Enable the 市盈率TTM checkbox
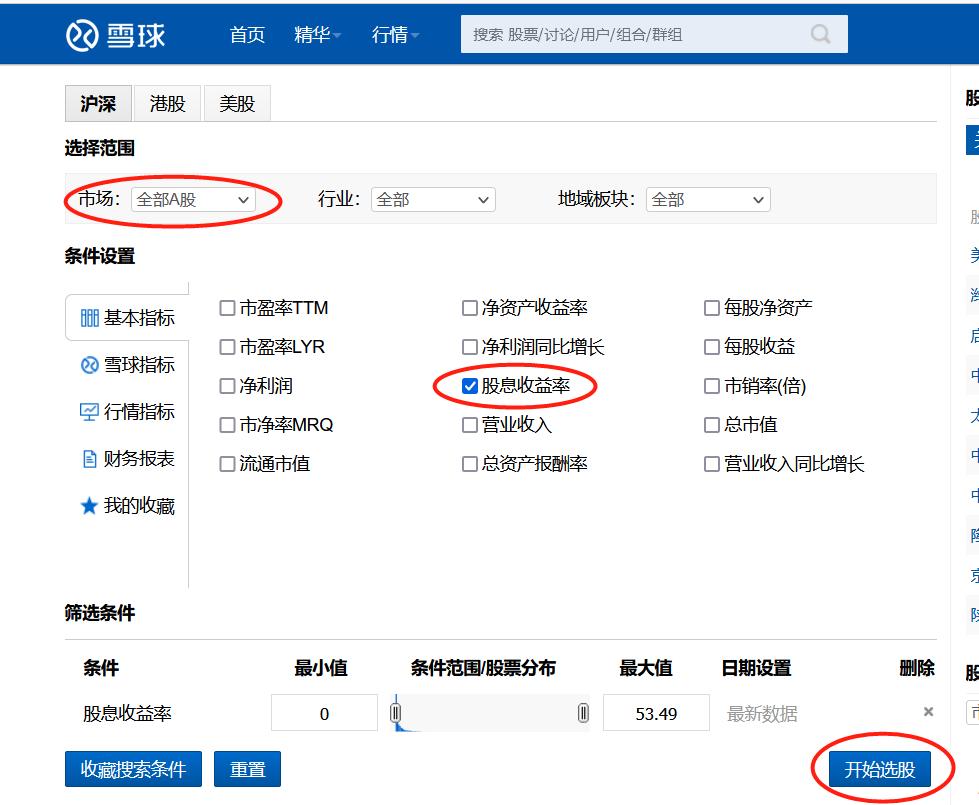979x805 pixels. (227, 308)
